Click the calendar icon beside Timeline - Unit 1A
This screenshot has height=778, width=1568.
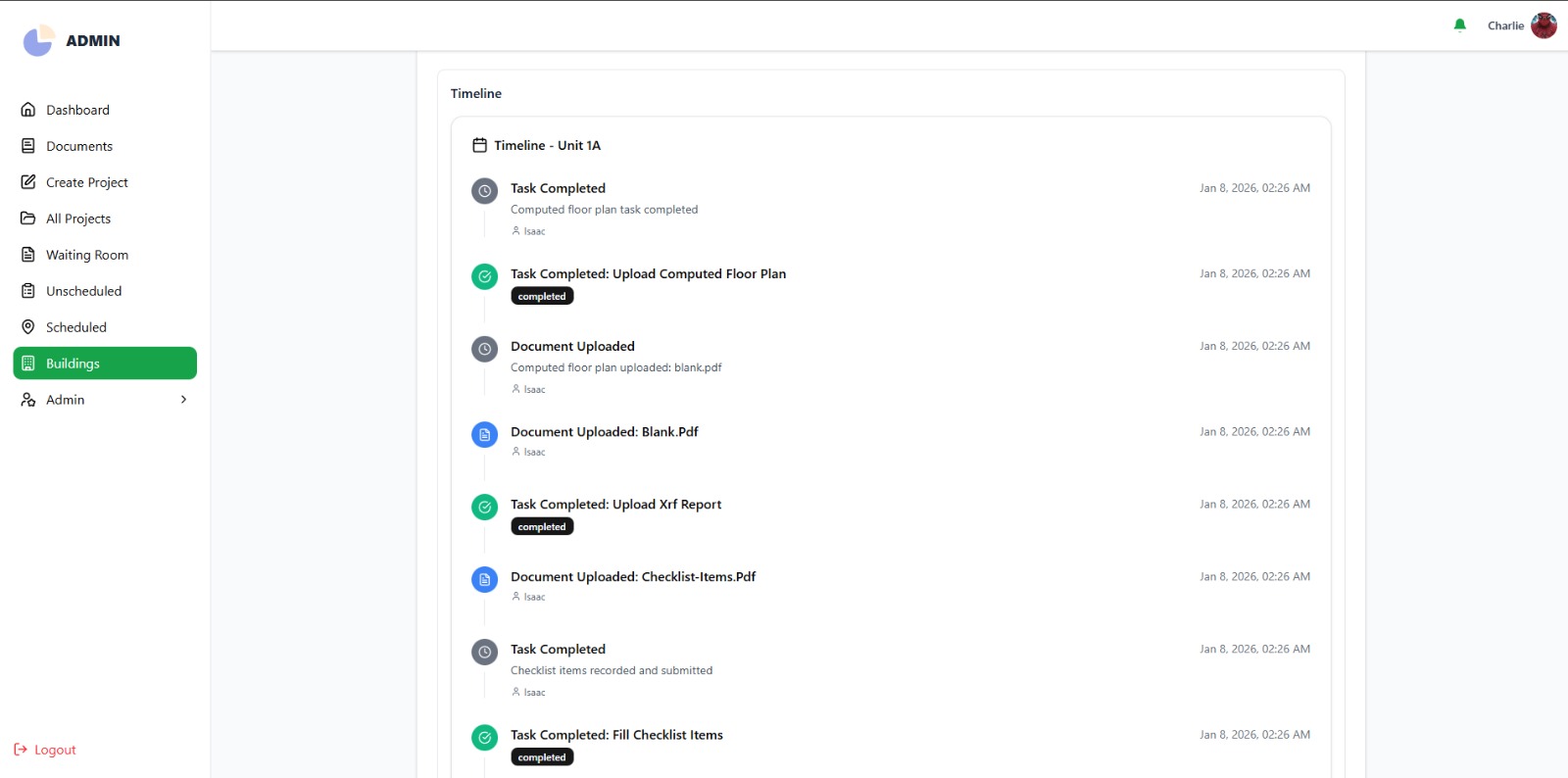479,145
